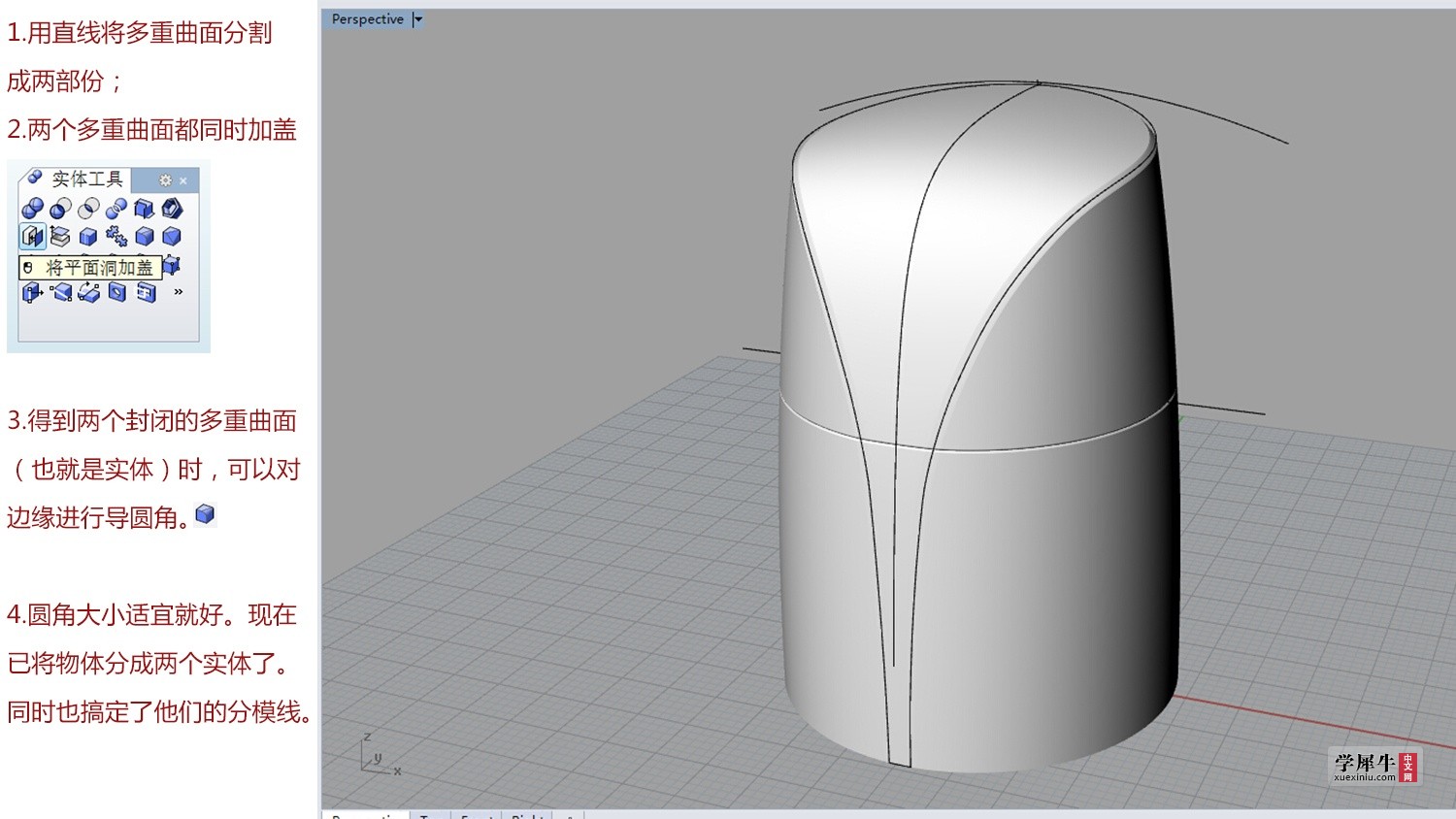The image size is (1456, 819).
Task: Select the Boolean Split tool
Action: click(116, 209)
